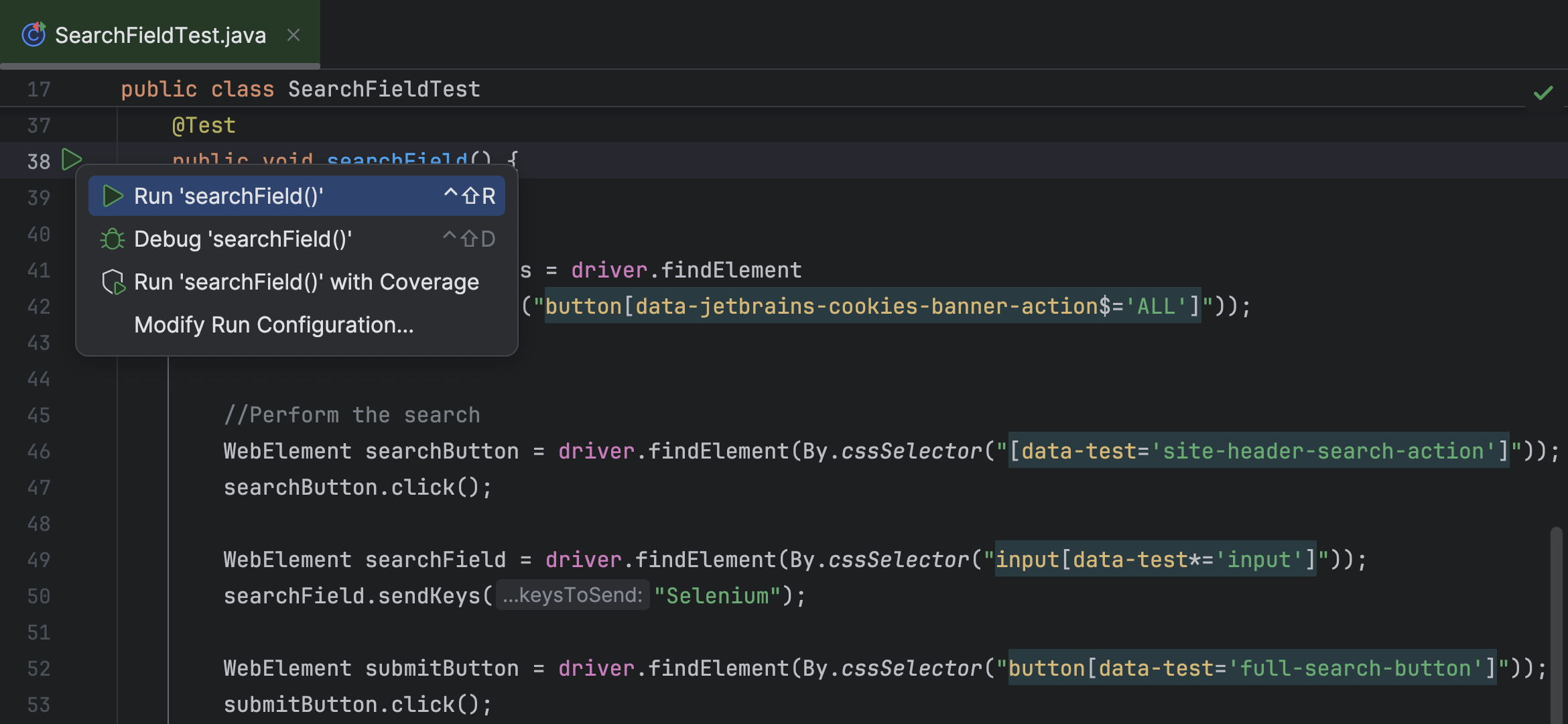Click the play icon beside Run 'searchField()'
This screenshot has width=1568, height=724.
point(113,196)
